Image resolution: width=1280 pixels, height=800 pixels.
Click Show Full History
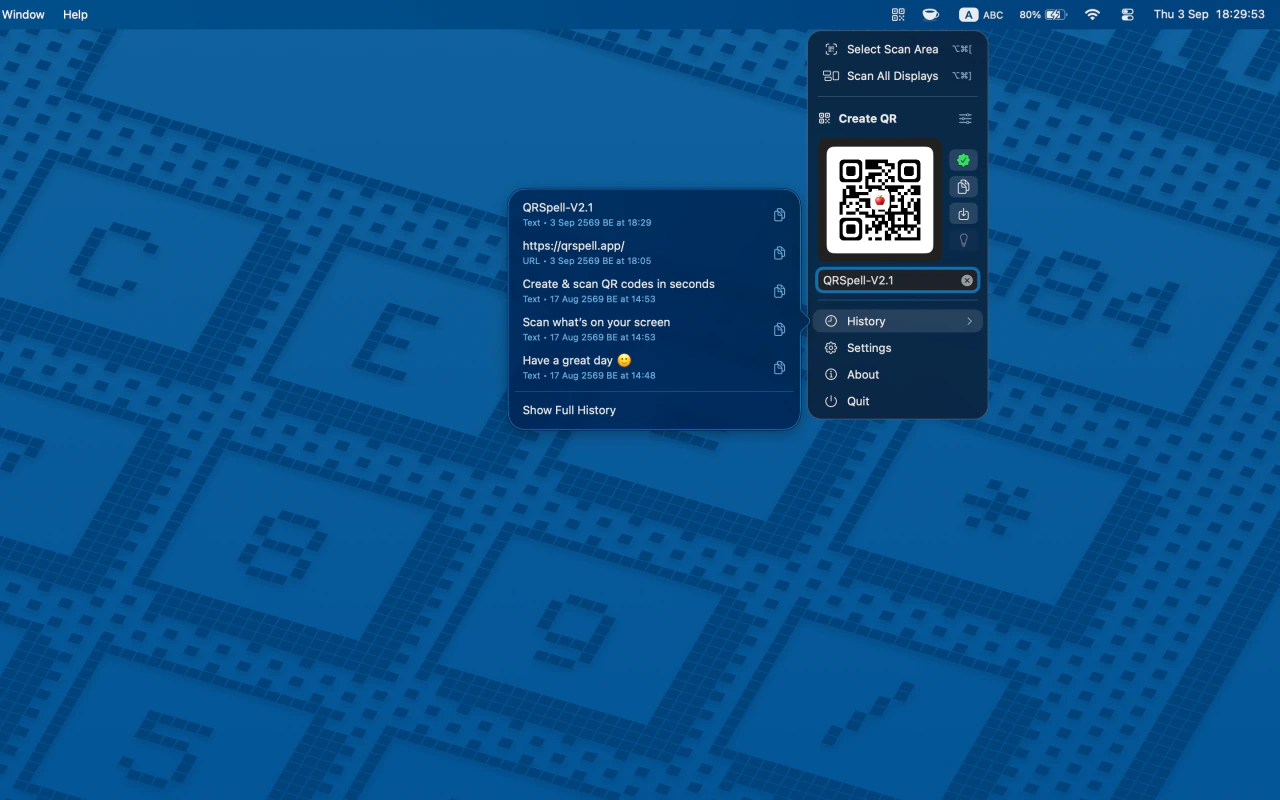[569, 410]
